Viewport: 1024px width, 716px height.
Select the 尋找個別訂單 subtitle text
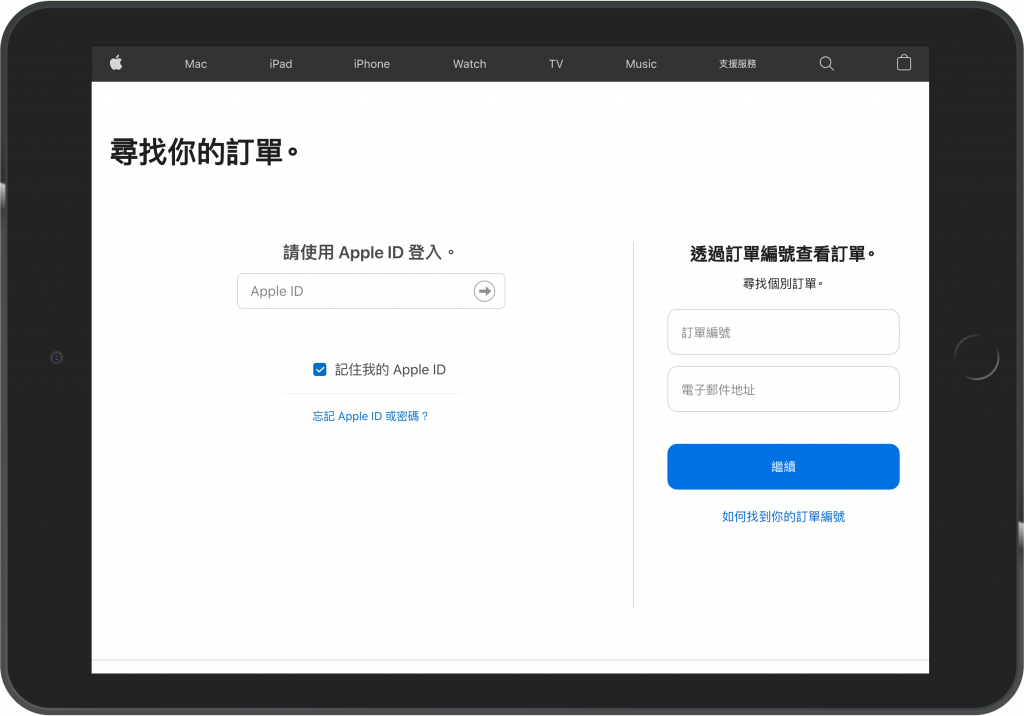click(x=783, y=284)
